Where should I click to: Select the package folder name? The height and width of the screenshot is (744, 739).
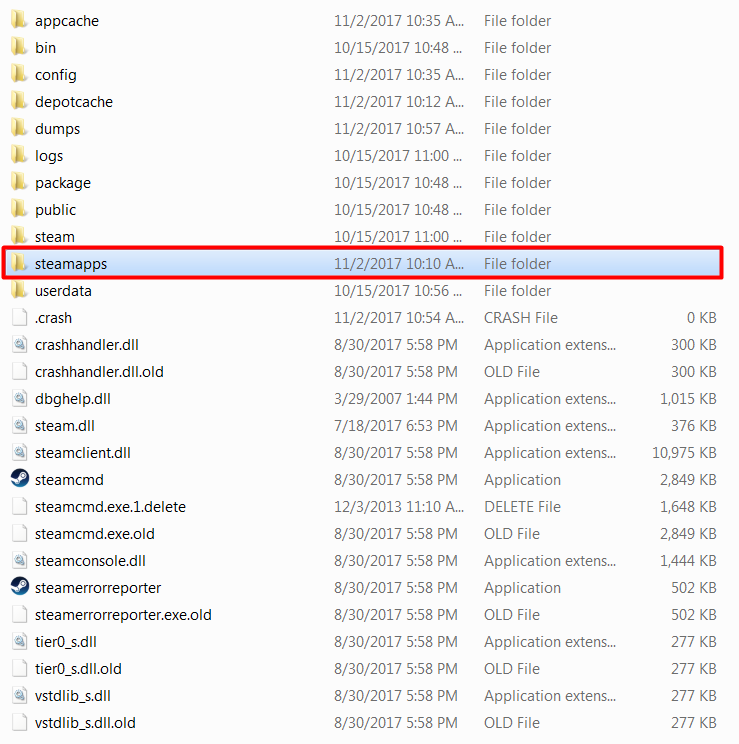click(x=63, y=184)
